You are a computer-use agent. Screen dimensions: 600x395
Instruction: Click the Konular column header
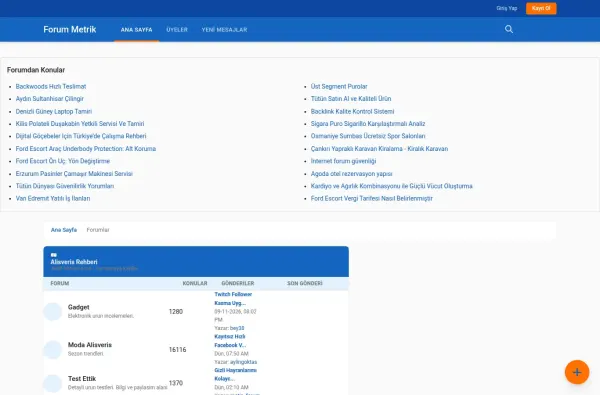tap(195, 283)
